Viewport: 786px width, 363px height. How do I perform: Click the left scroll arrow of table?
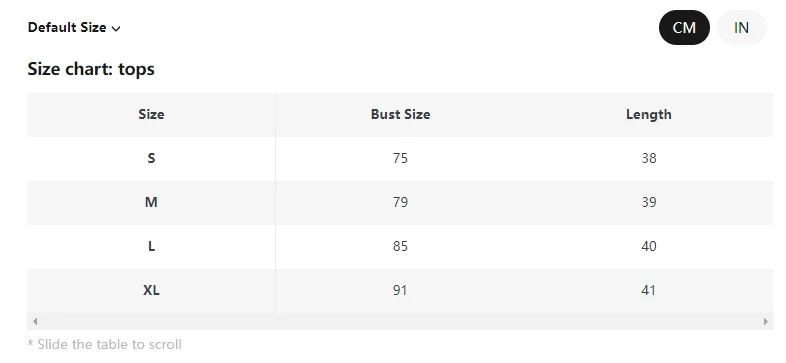pos(35,321)
